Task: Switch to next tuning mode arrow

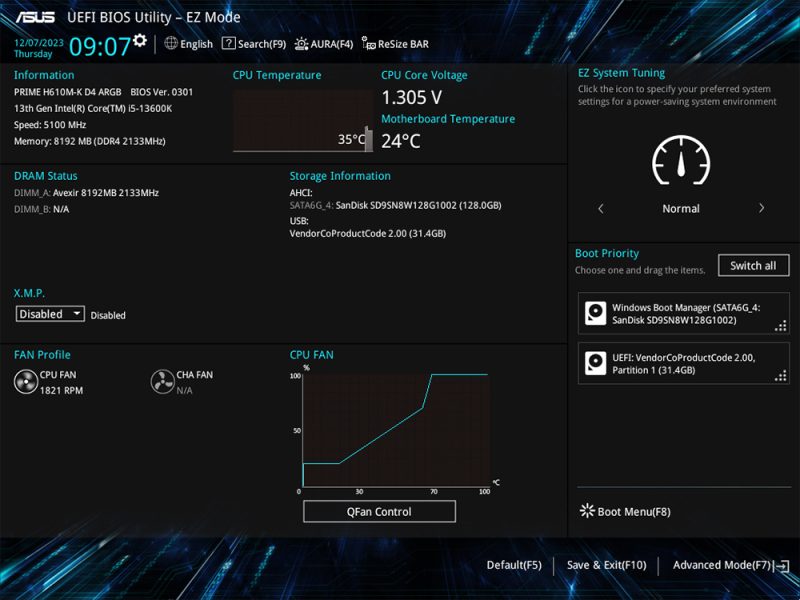Action: (x=761, y=208)
